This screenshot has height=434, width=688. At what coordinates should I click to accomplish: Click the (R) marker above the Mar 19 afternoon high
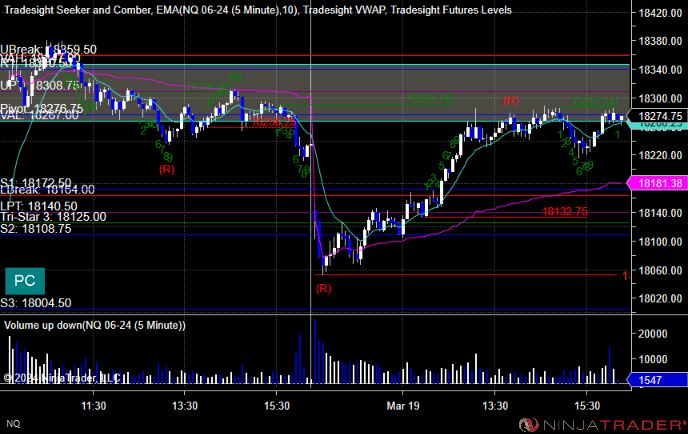pos(511,100)
